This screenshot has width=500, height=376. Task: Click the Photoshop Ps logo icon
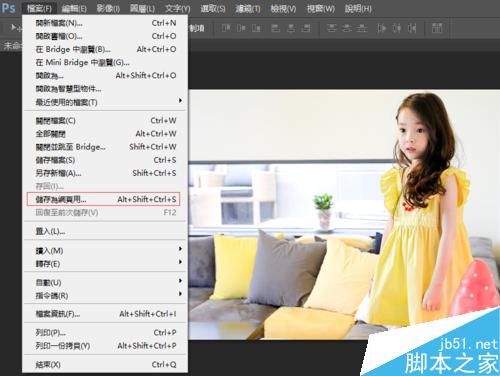click(x=8, y=7)
